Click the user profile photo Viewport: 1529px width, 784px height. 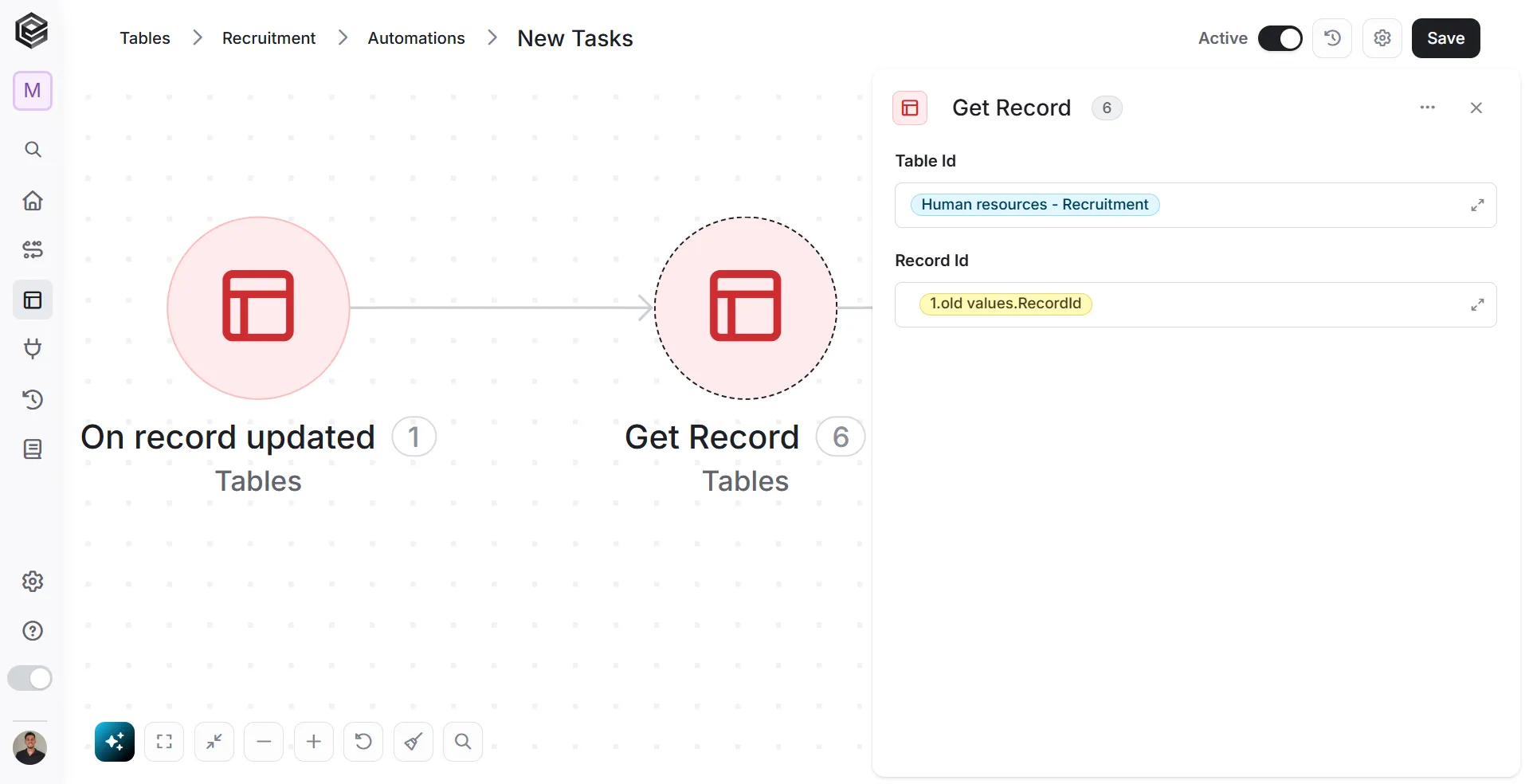30,748
